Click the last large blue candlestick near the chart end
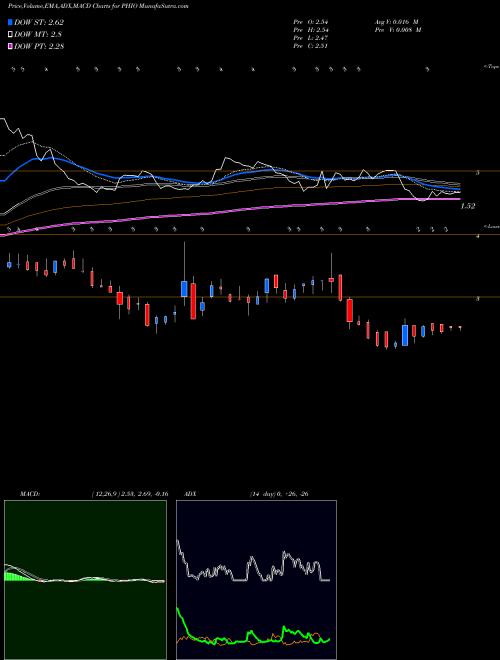 tap(405, 335)
